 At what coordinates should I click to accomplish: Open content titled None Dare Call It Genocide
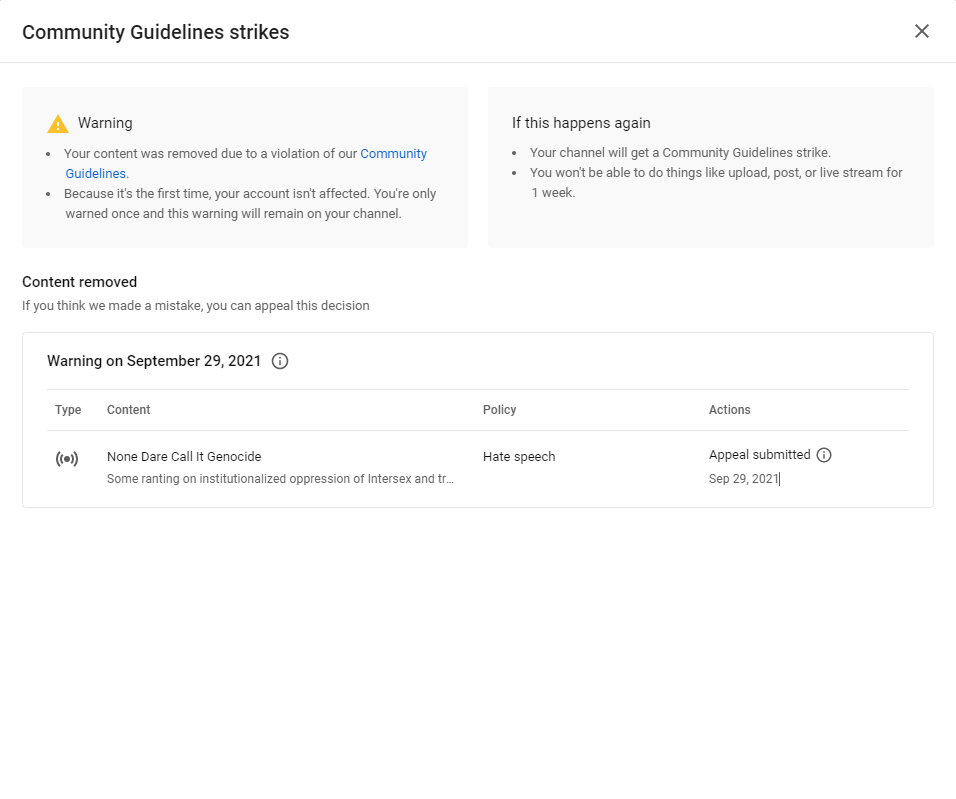pos(184,457)
